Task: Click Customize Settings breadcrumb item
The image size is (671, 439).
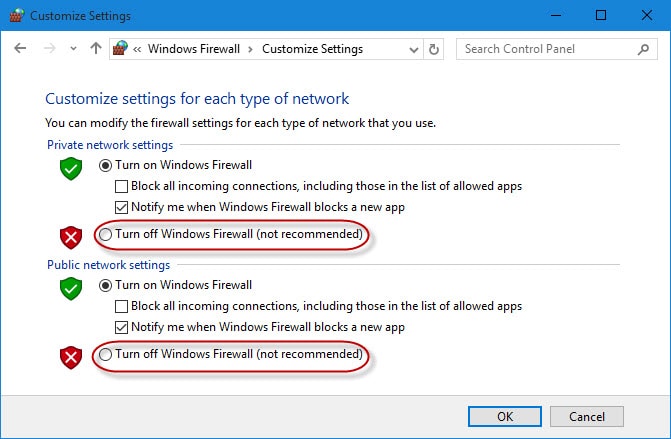Action: (313, 48)
